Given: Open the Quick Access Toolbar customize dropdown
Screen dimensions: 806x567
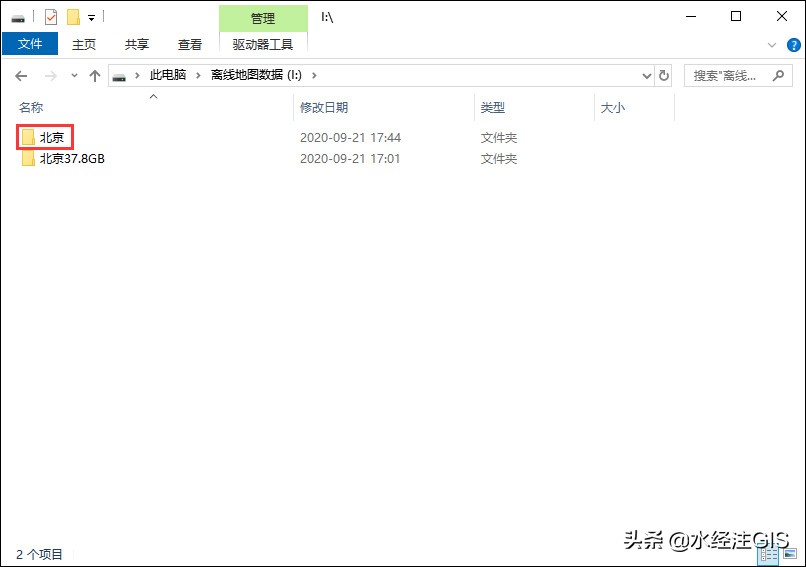Looking at the screenshot, I should click(91, 18).
